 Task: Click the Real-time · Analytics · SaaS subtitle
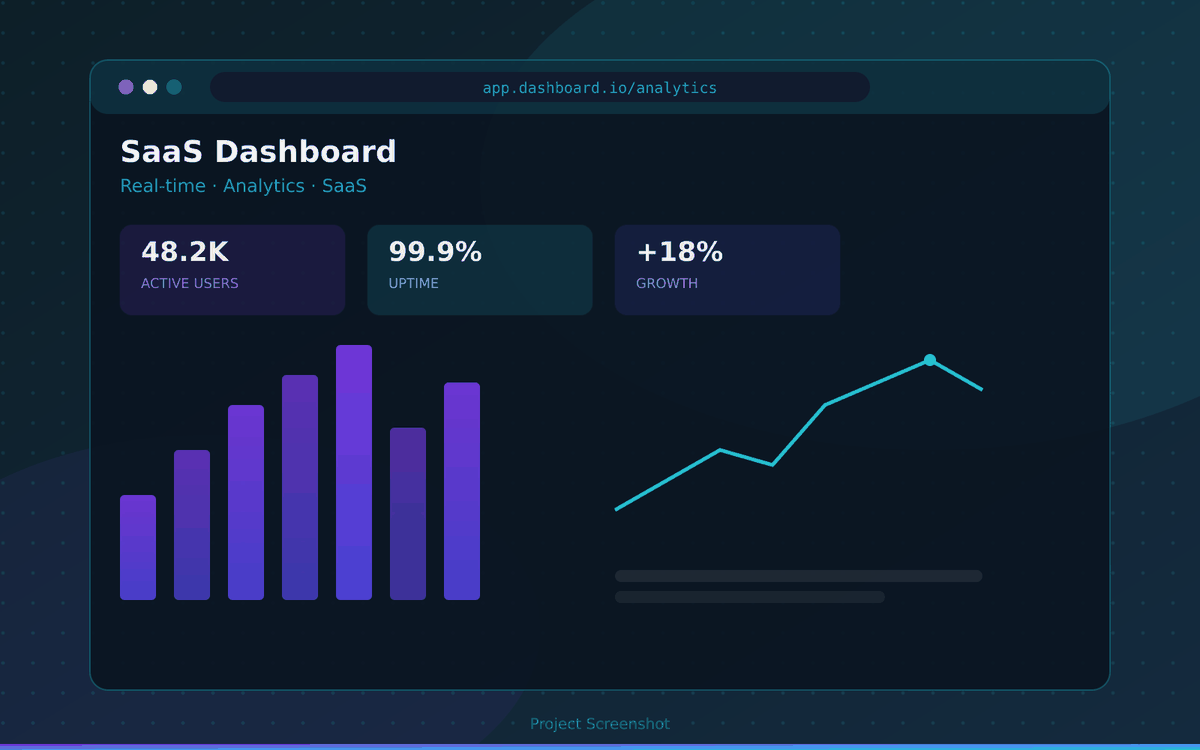[x=243, y=186]
